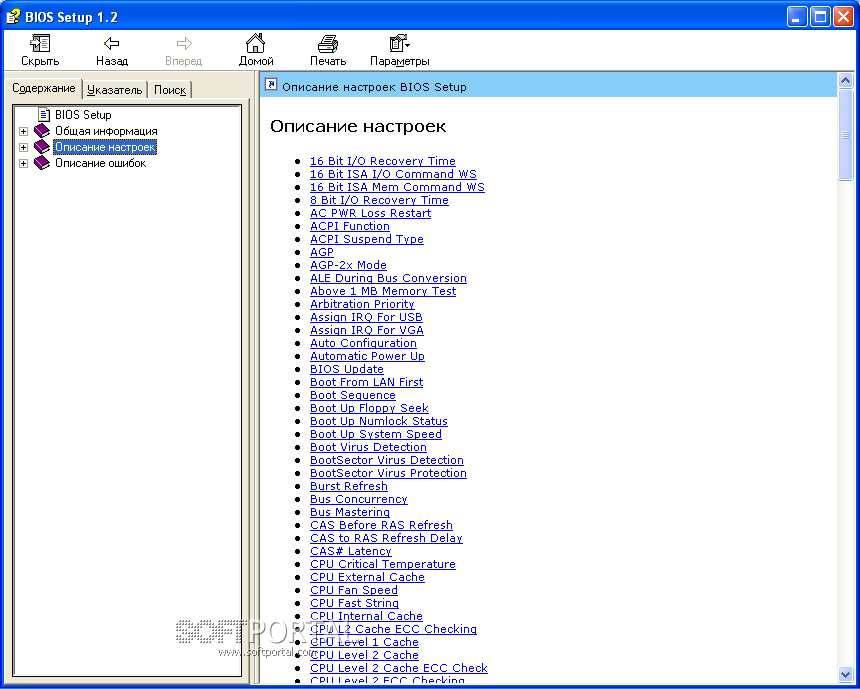
Task: Open the CPU Fast String link
Action: coord(354,603)
